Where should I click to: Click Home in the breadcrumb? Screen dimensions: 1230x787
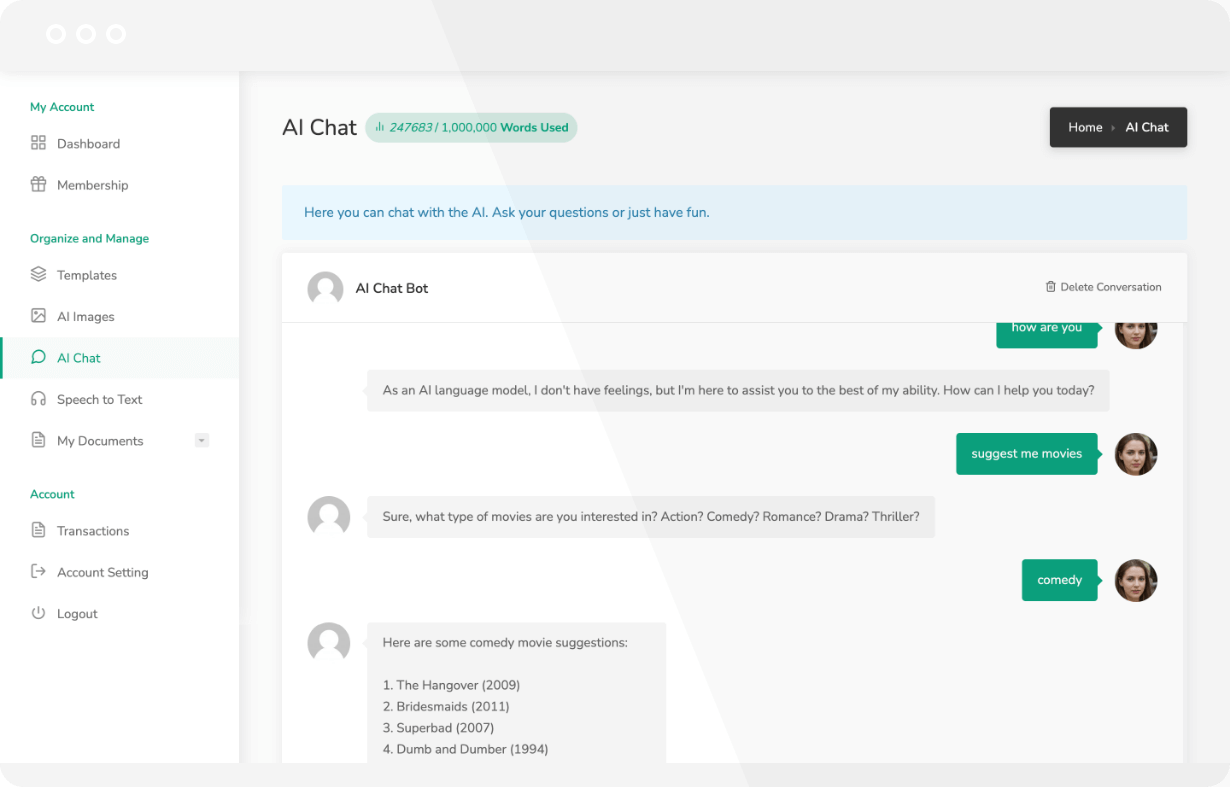click(x=1085, y=127)
